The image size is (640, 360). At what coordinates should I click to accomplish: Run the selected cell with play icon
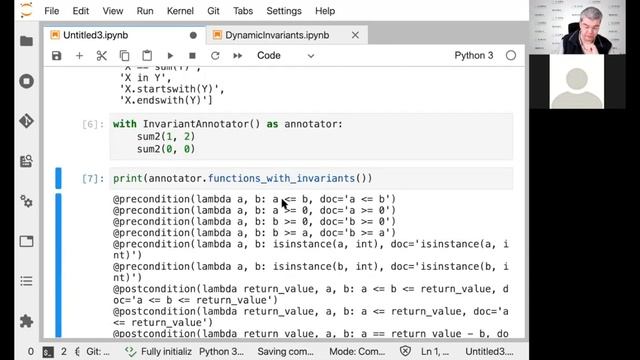click(170, 56)
